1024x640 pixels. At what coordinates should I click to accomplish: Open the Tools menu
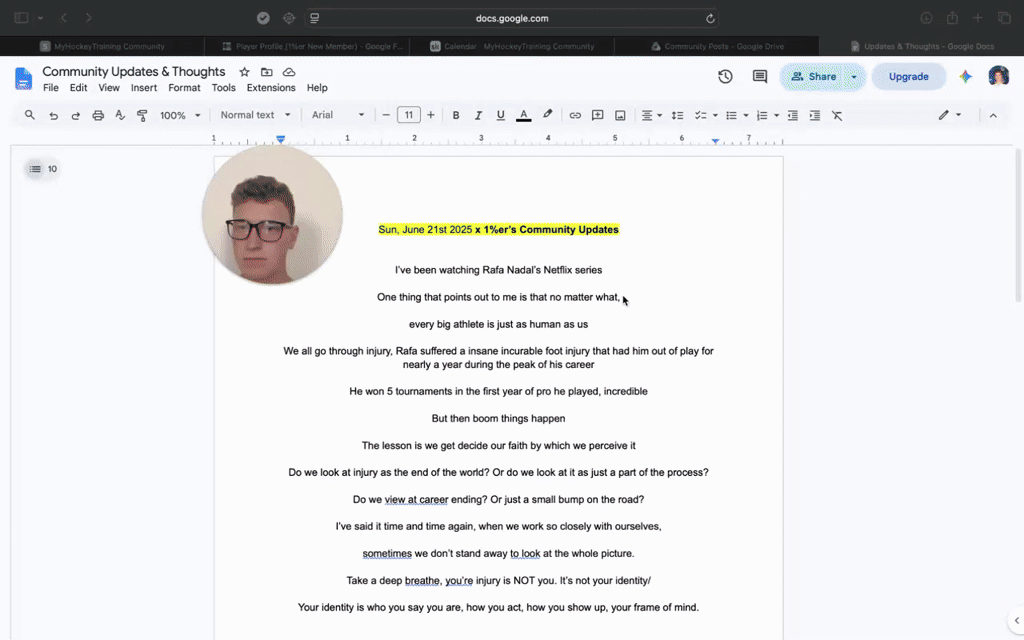(x=223, y=88)
